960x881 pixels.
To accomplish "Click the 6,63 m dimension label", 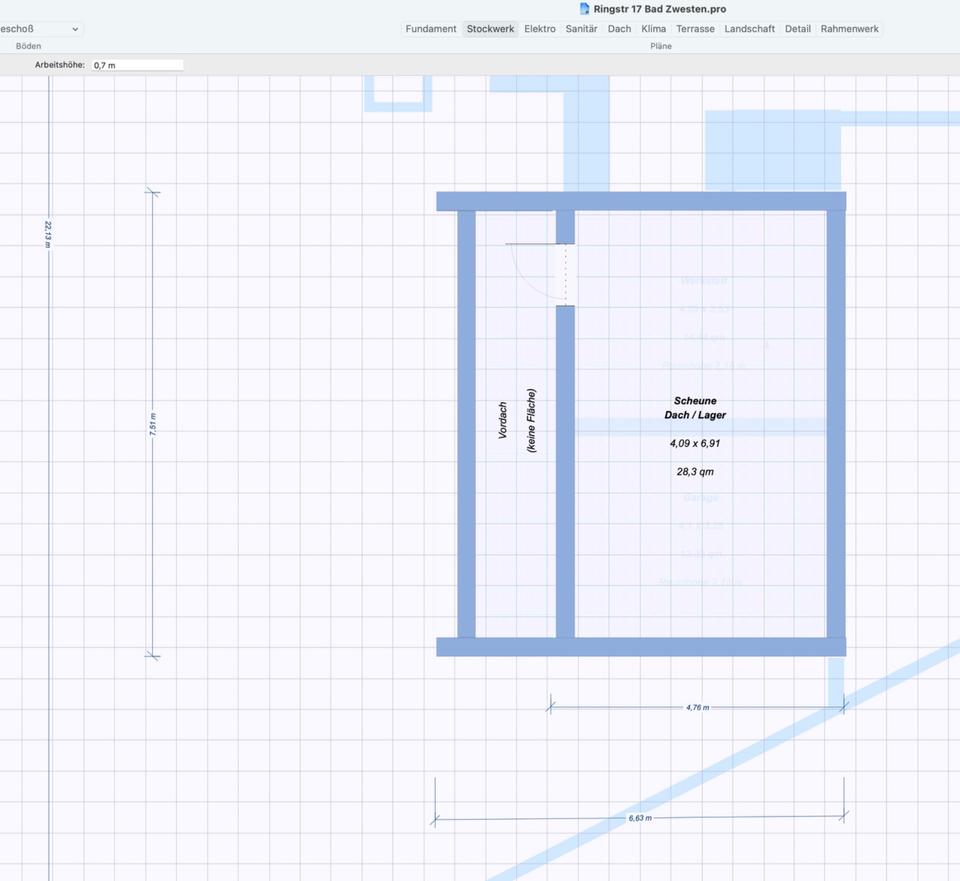I will [x=640, y=818].
